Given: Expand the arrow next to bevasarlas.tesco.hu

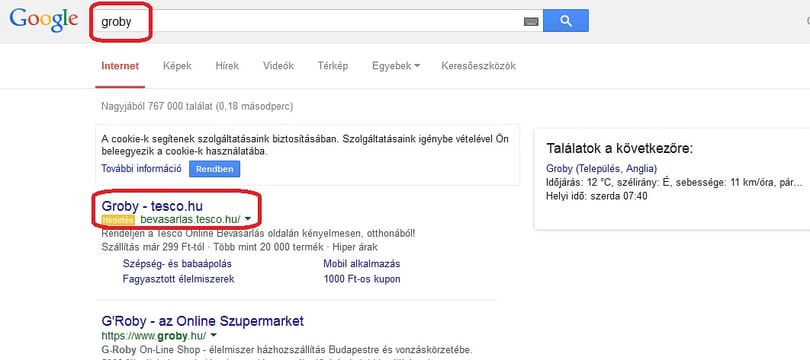Looking at the screenshot, I should pyautogui.click(x=248, y=219).
